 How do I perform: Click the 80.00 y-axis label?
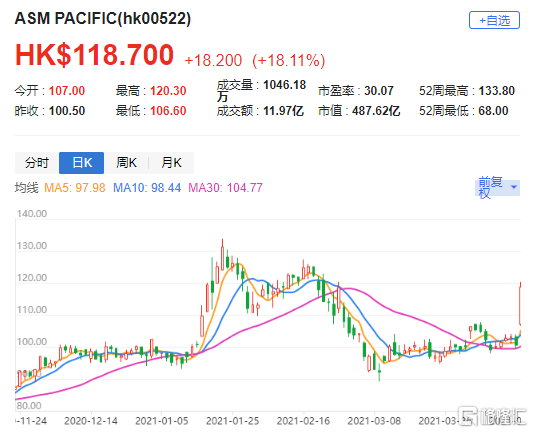[x=29, y=405]
